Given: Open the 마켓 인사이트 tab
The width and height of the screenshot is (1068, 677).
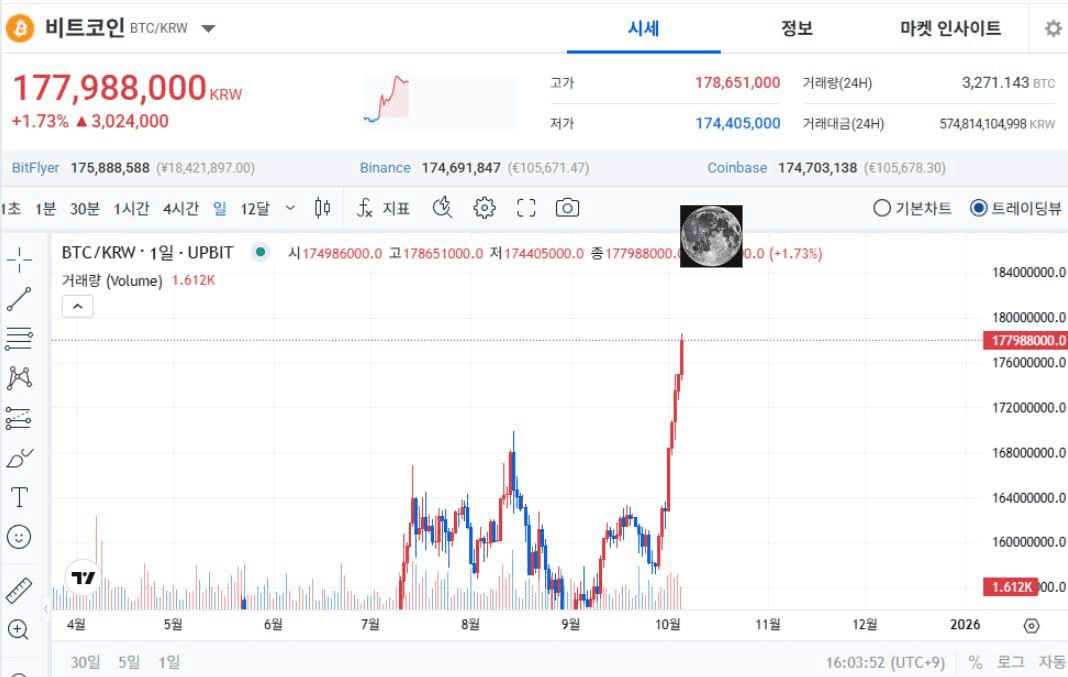Looking at the screenshot, I should (x=950, y=29).
